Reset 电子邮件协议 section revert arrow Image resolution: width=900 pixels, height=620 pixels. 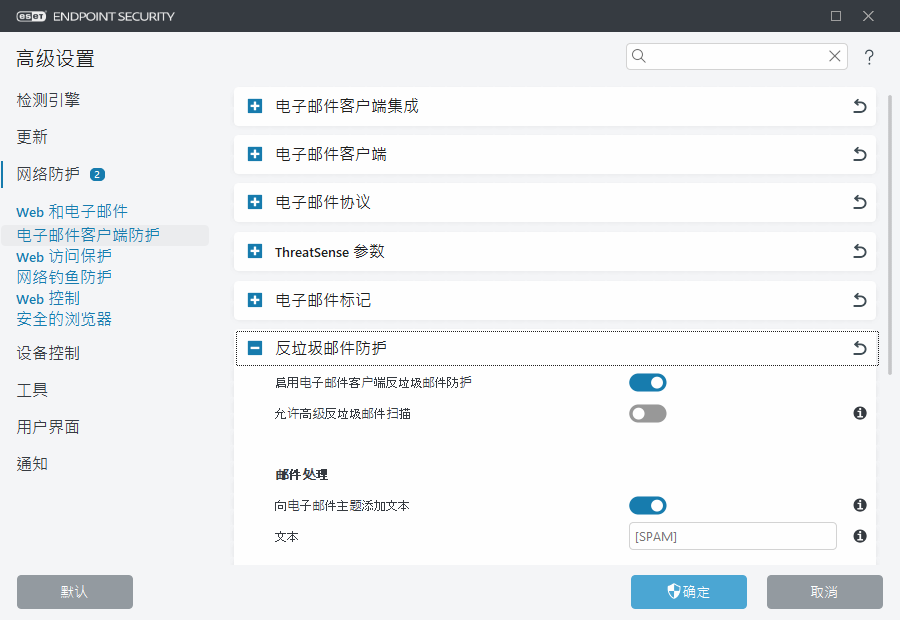859,202
